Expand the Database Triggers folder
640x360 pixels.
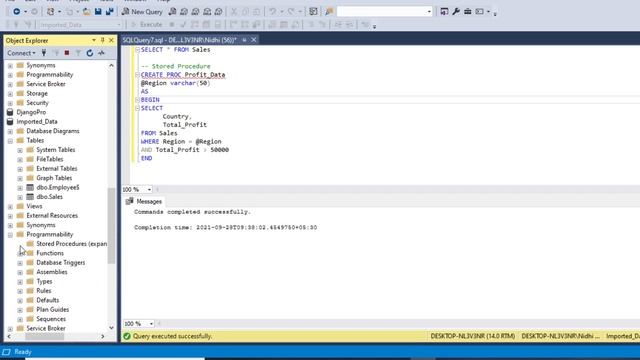tap(20, 263)
